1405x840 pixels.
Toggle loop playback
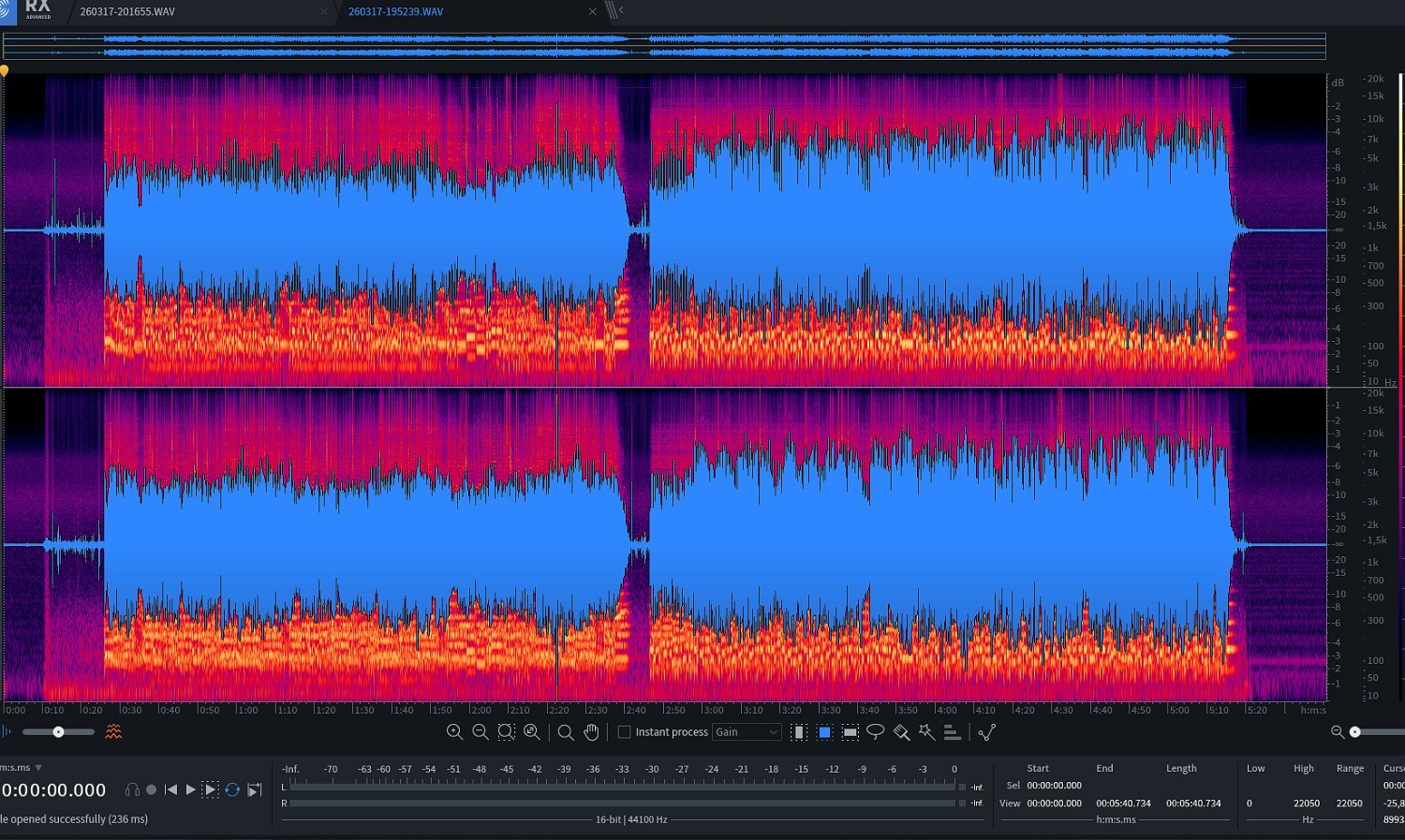click(x=232, y=789)
